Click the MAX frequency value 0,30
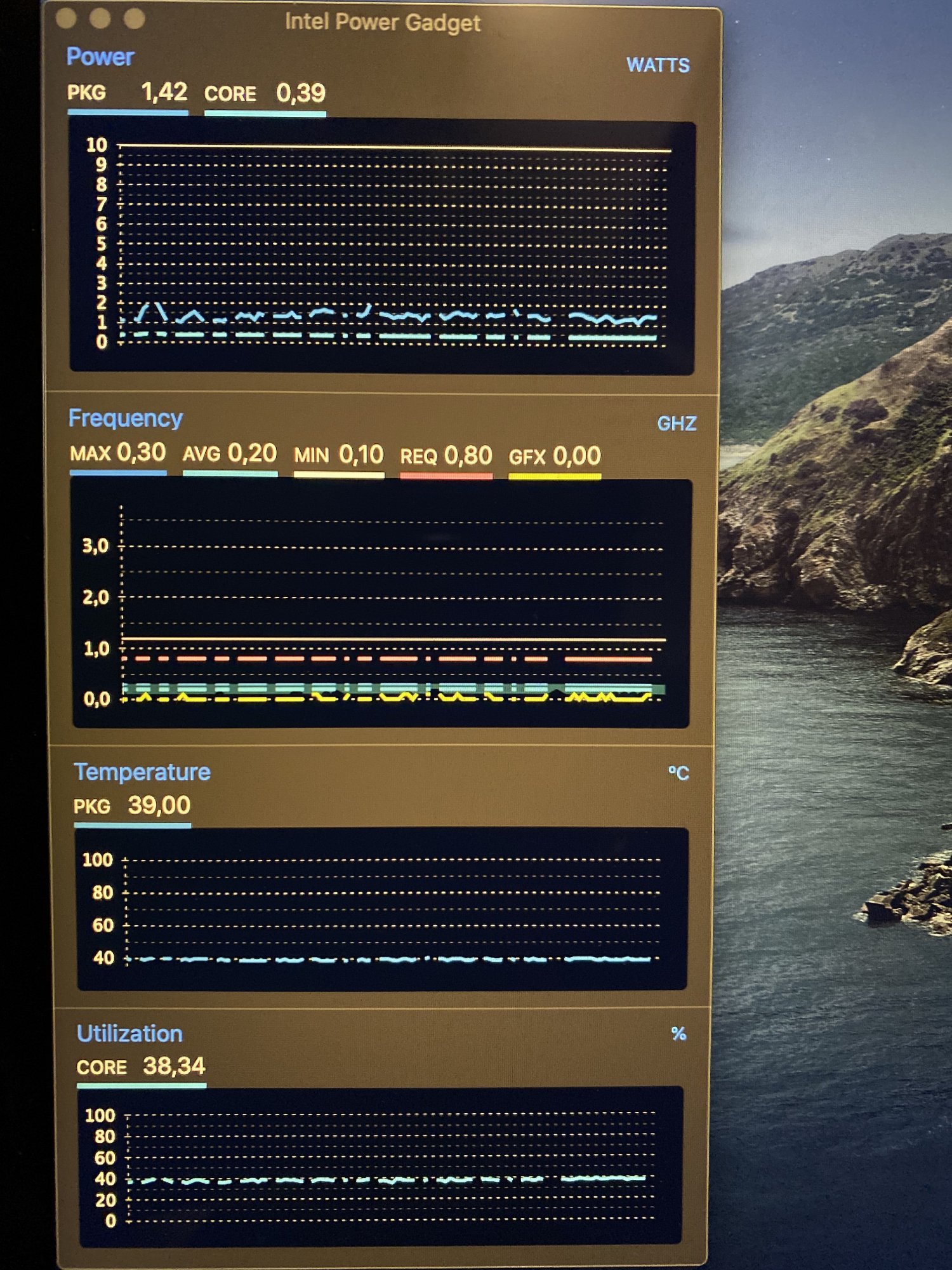Viewport: 952px width, 1270px height. pos(142,452)
